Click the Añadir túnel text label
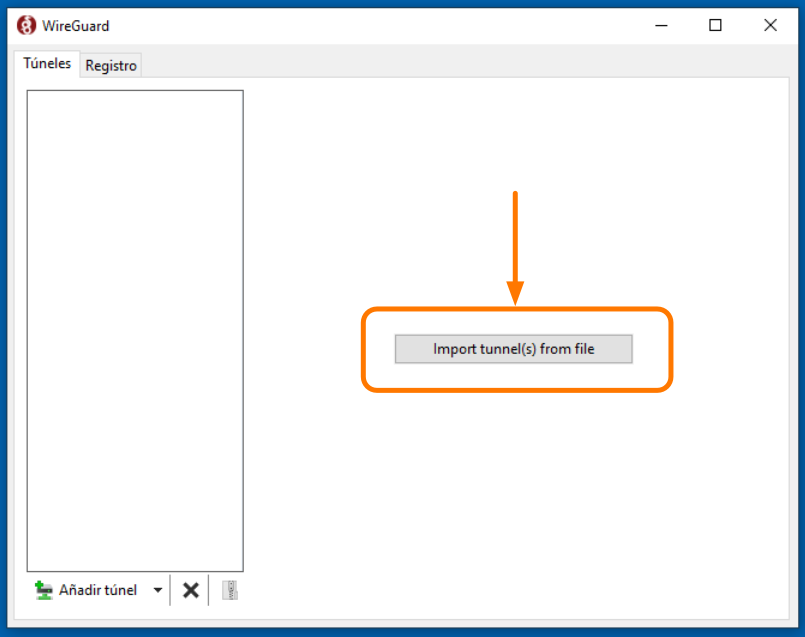This screenshot has width=805, height=637. tap(98, 590)
